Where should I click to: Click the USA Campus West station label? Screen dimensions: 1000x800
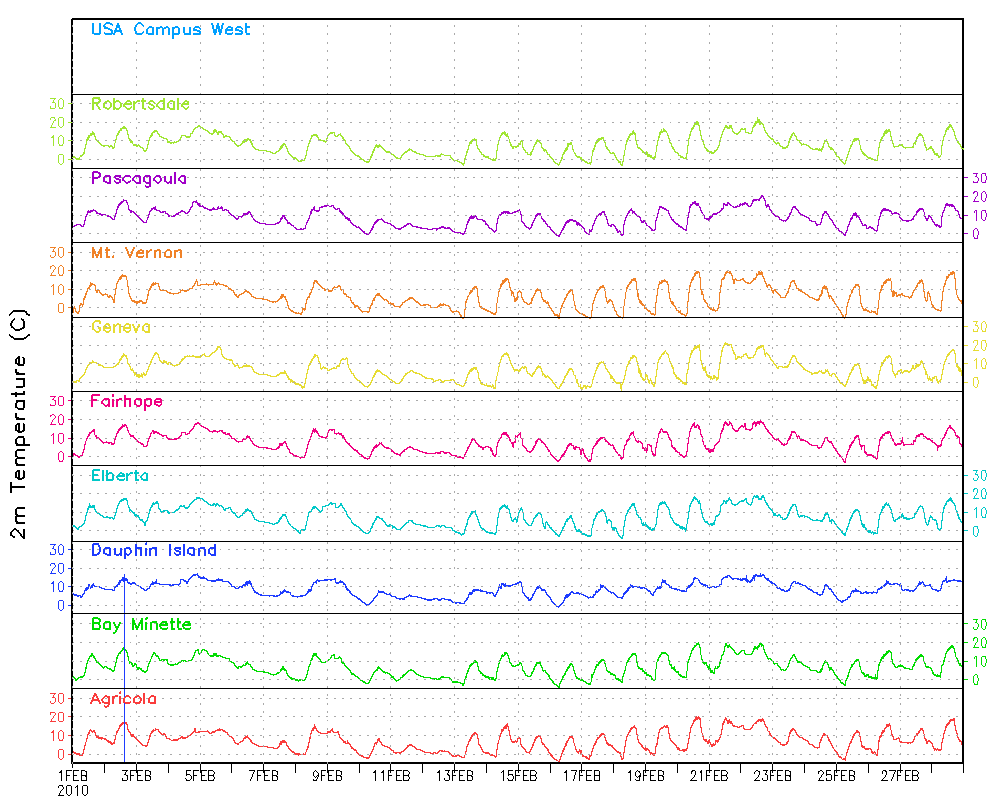click(x=170, y=29)
